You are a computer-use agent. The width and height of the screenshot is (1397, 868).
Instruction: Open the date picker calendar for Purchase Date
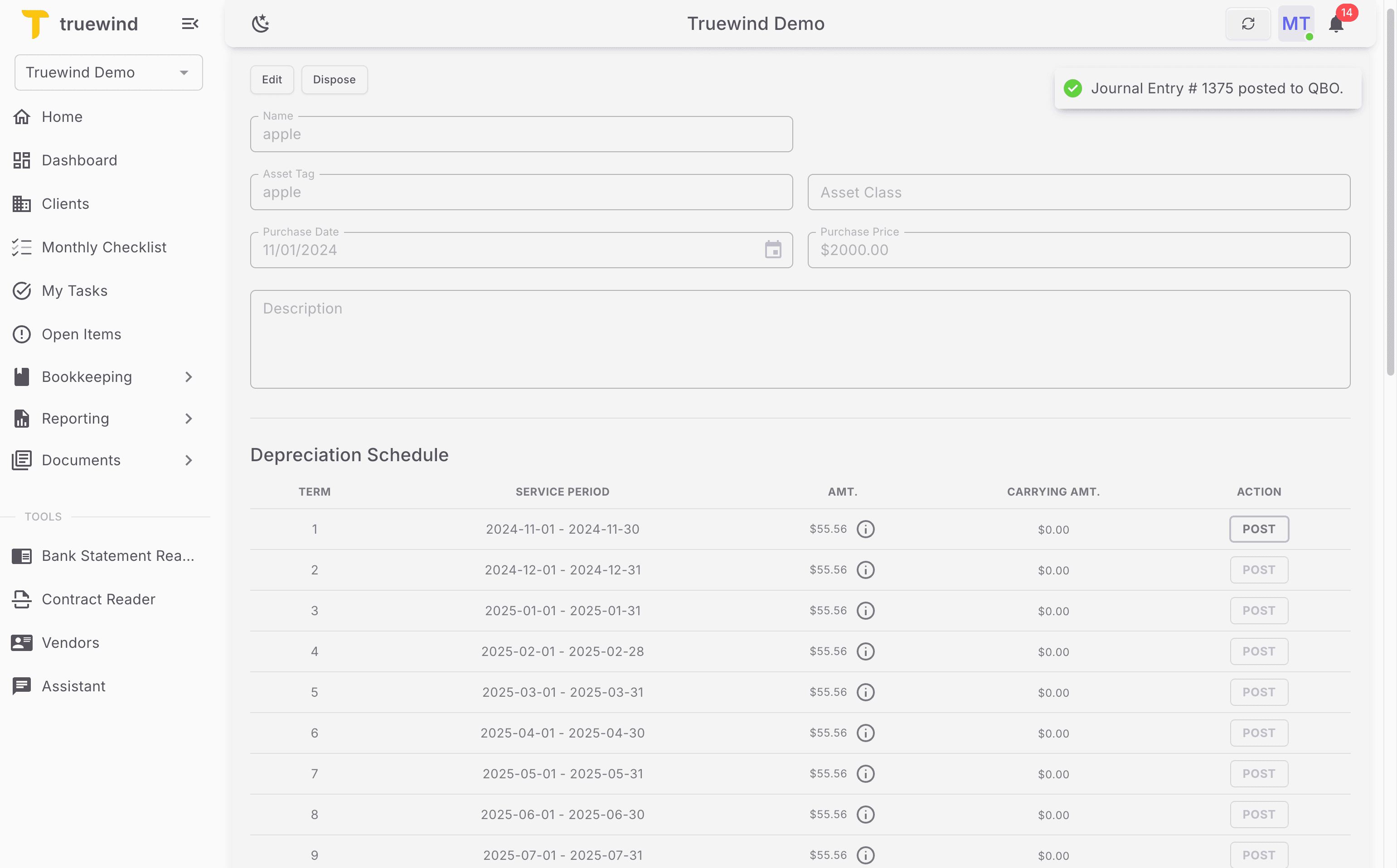point(774,250)
